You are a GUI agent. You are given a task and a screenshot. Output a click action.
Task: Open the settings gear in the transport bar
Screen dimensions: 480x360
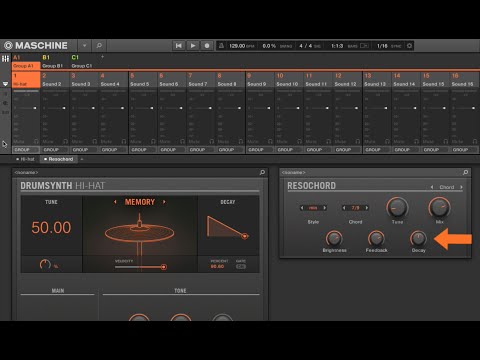(409, 46)
